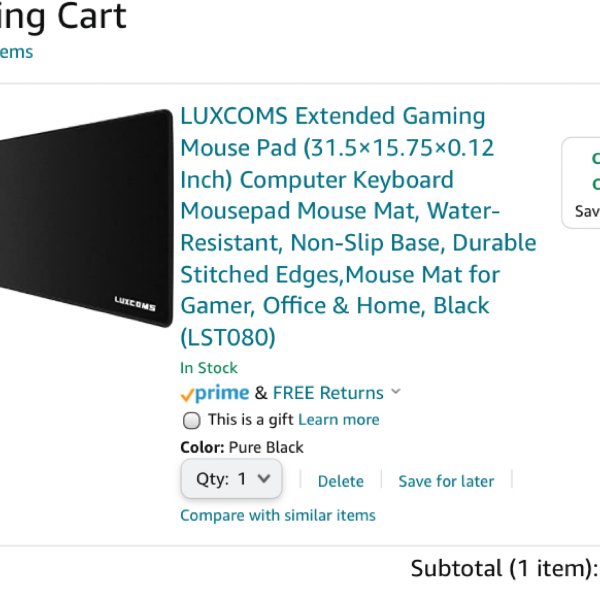Delete the mouse pad from cart

click(x=341, y=481)
